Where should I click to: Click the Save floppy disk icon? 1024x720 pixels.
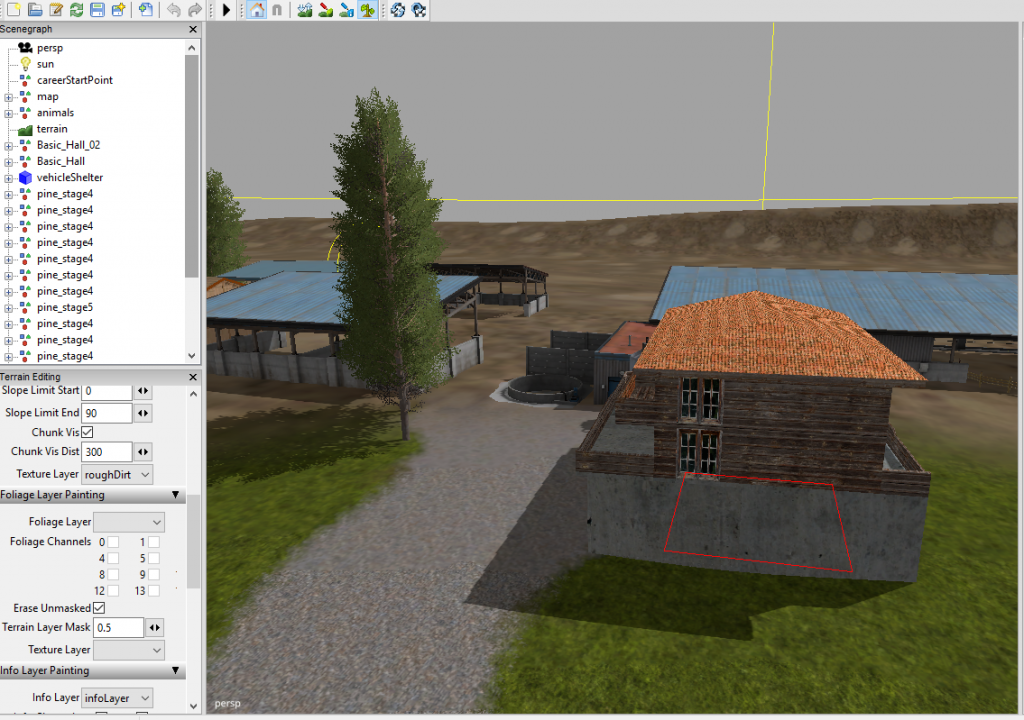tap(97, 10)
